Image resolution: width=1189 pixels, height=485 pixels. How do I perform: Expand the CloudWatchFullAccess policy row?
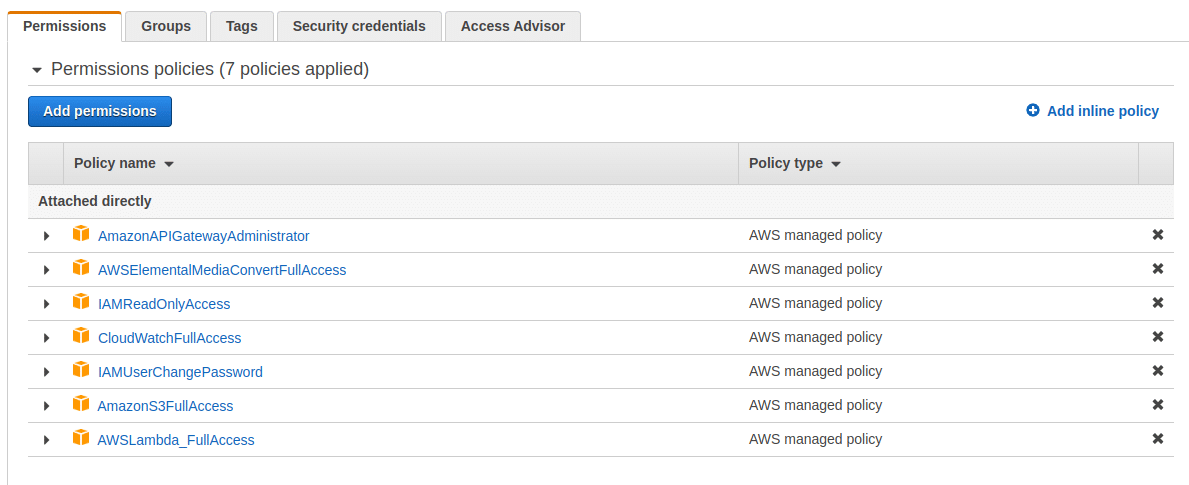(x=46, y=338)
